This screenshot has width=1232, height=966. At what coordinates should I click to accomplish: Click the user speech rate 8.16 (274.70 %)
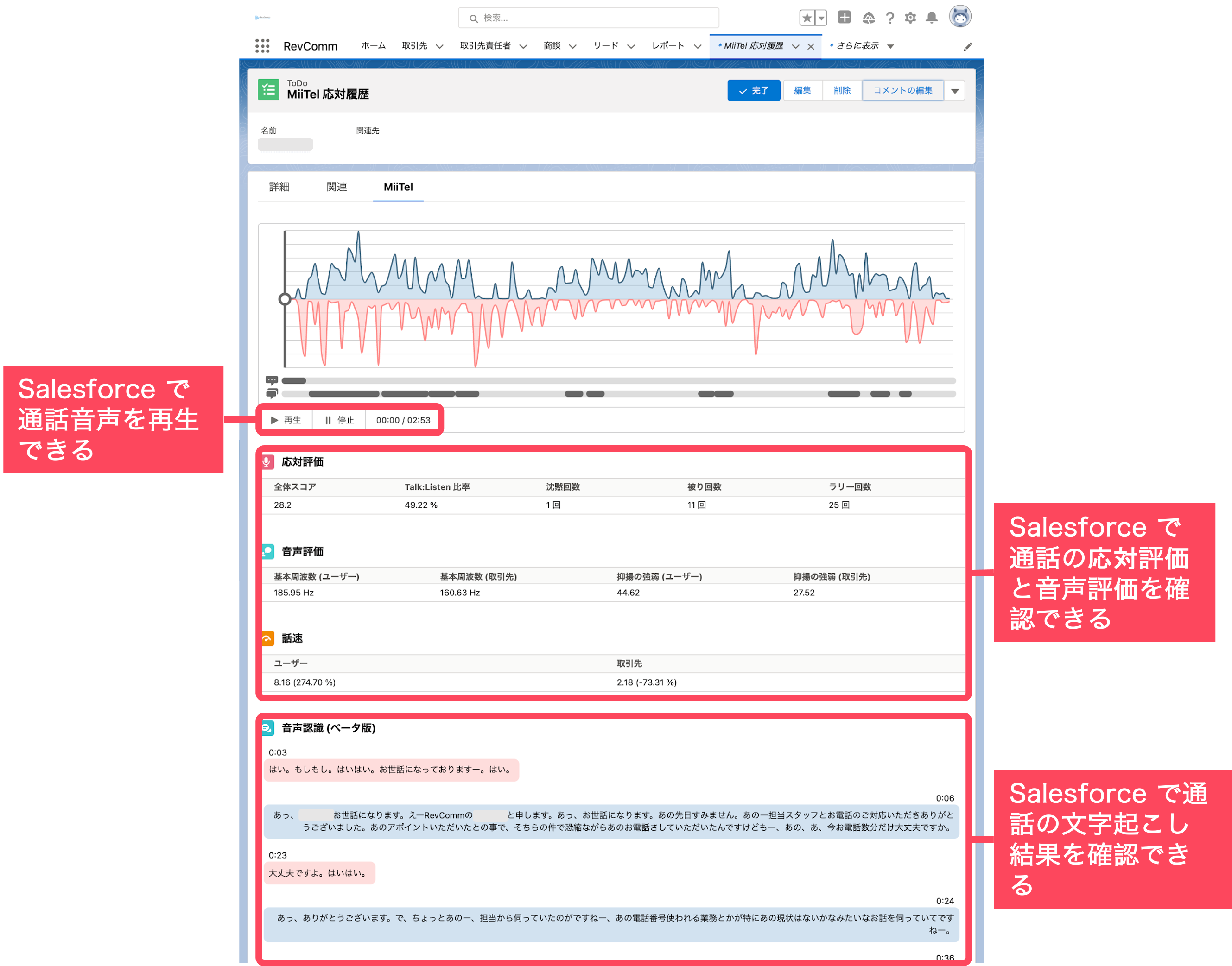tap(305, 682)
